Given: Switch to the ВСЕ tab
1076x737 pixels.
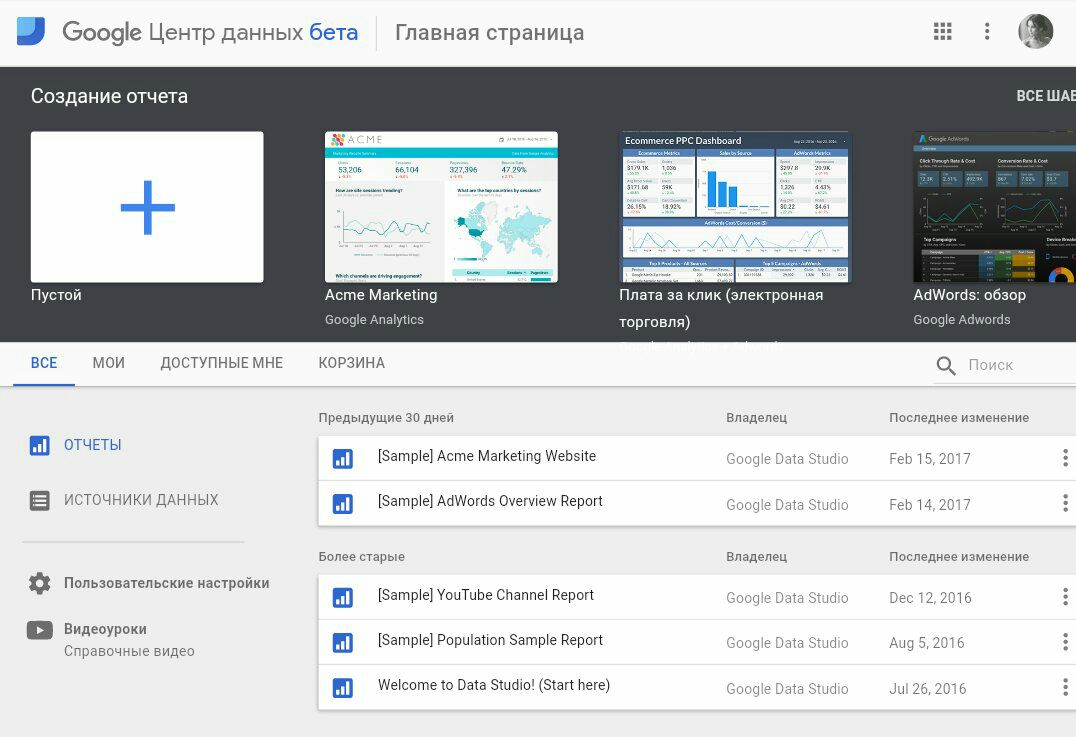Looking at the screenshot, I should [44, 363].
